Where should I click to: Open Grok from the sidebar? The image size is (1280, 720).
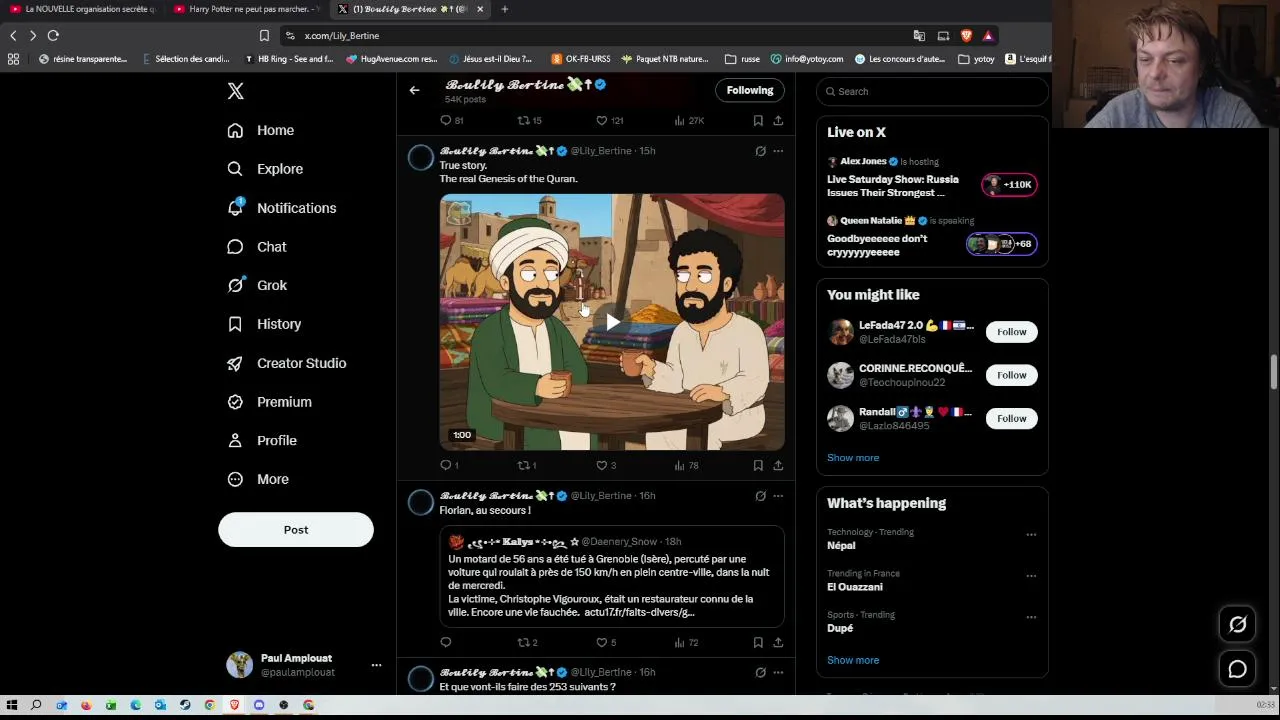point(257,285)
